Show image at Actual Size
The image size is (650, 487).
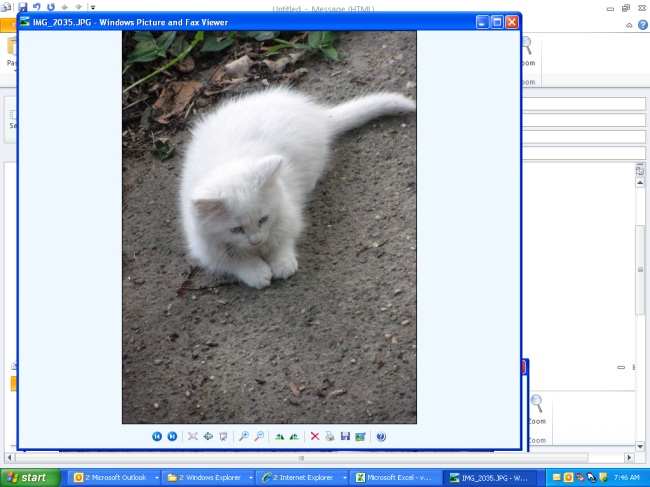pyautogui.click(x=208, y=436)
